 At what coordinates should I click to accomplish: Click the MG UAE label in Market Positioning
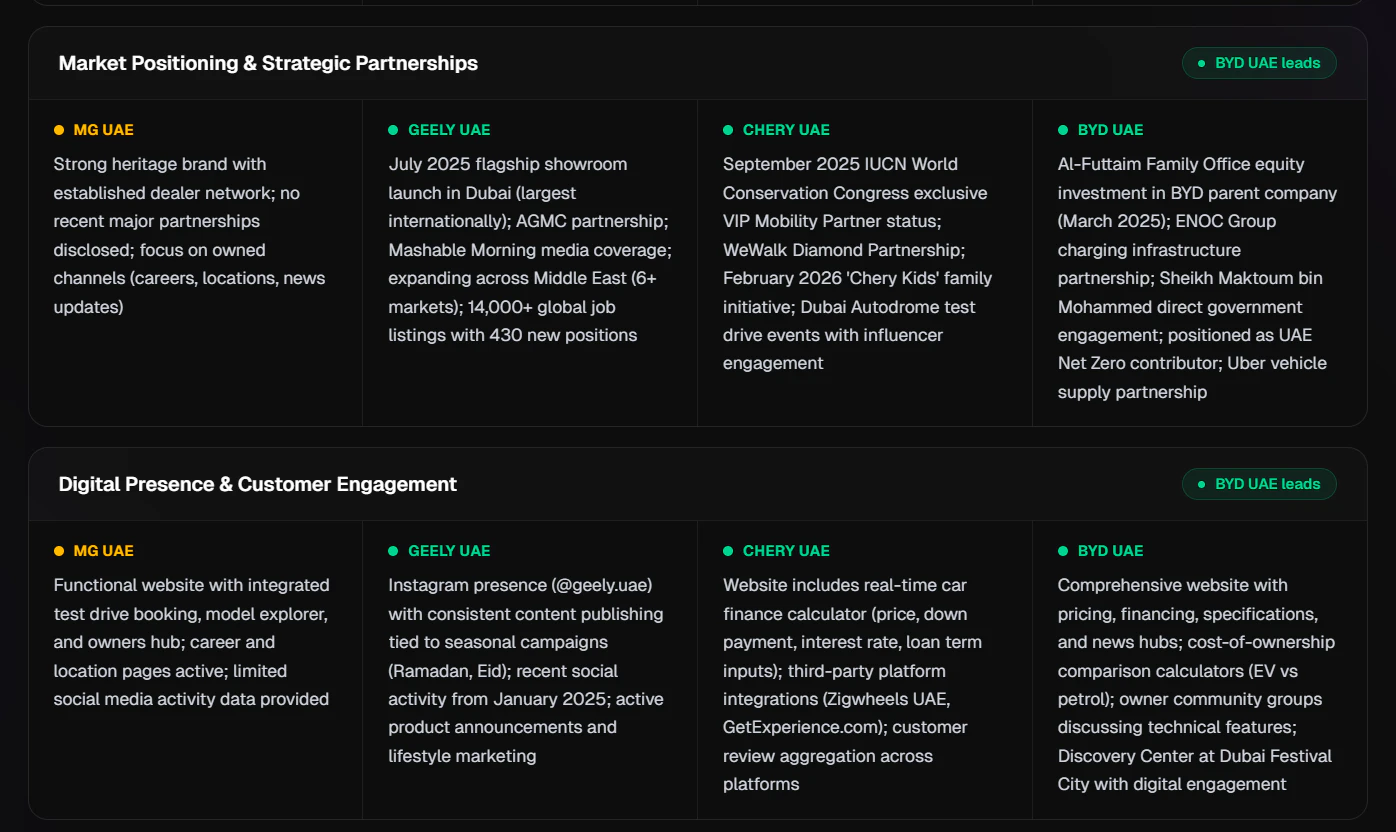(x=103, y=130)
